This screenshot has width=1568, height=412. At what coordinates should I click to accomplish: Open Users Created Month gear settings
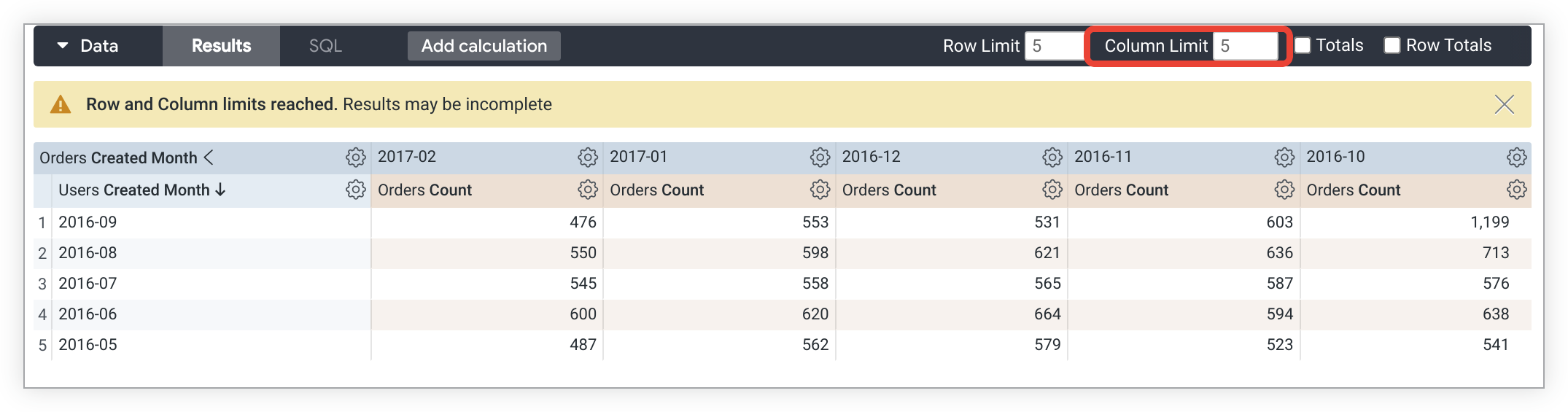coord(355,190)
